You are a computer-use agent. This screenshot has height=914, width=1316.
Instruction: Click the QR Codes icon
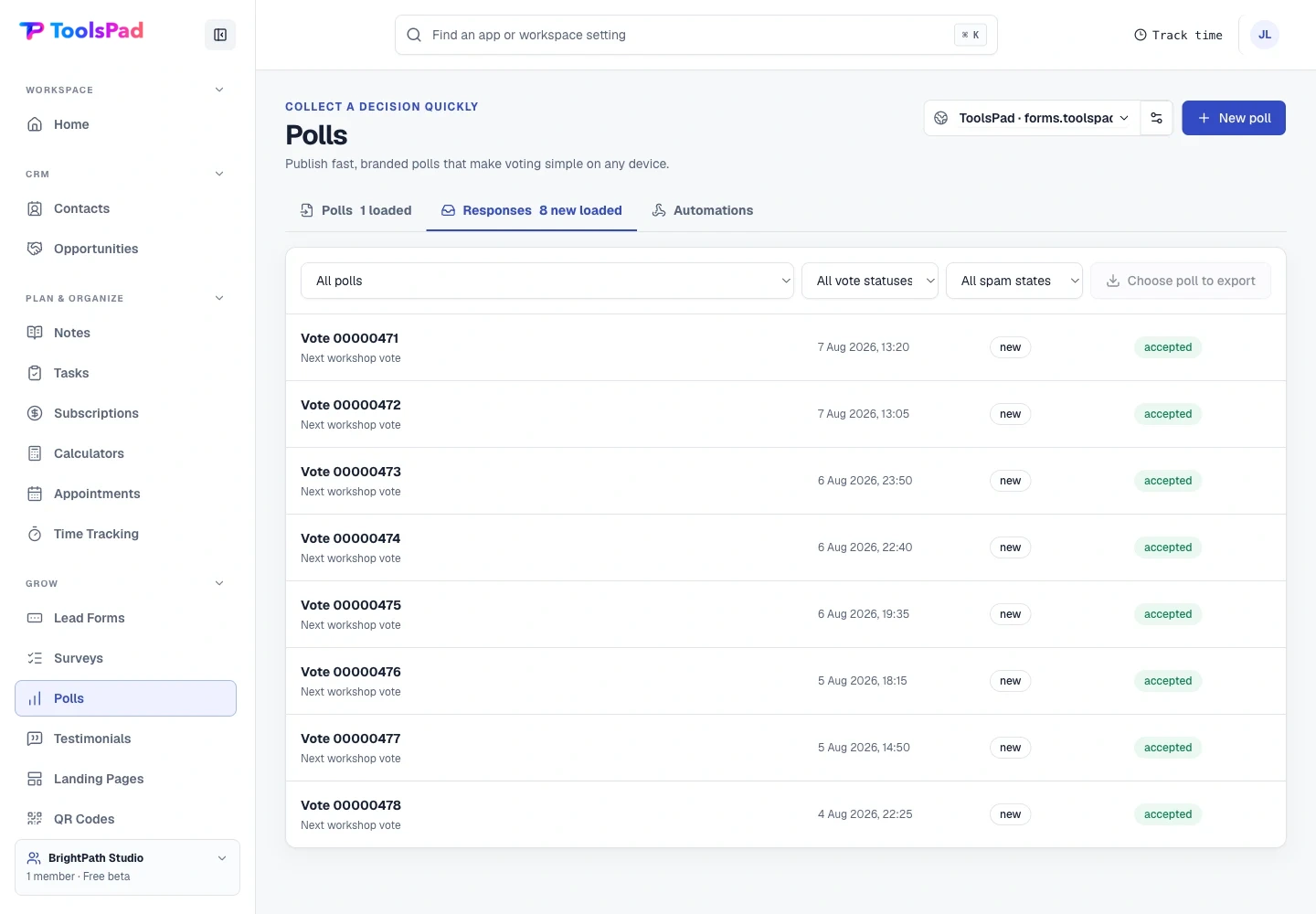click(35, 819)
